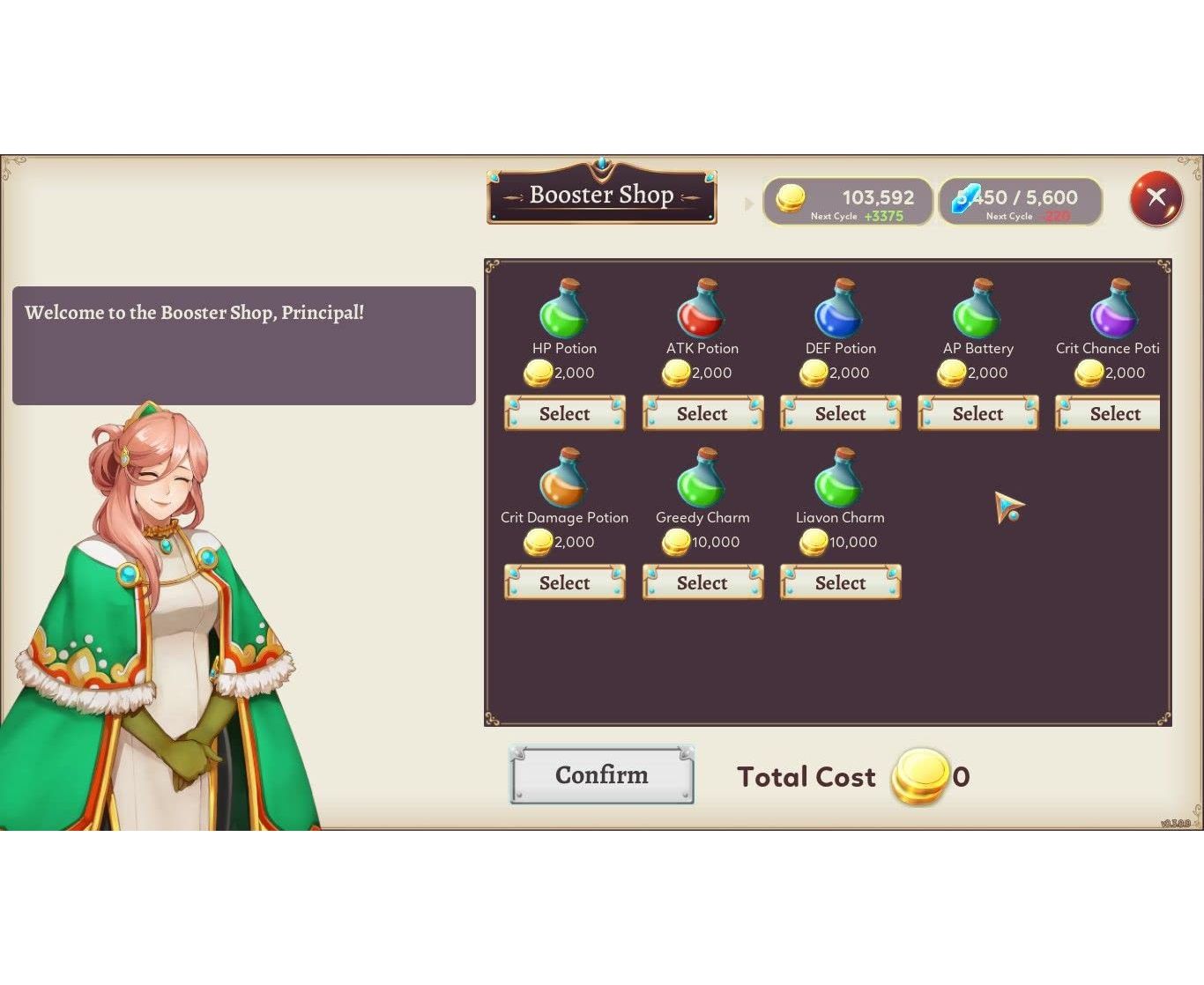Click the AP Battery bottle icon

(x=977, y=308)
